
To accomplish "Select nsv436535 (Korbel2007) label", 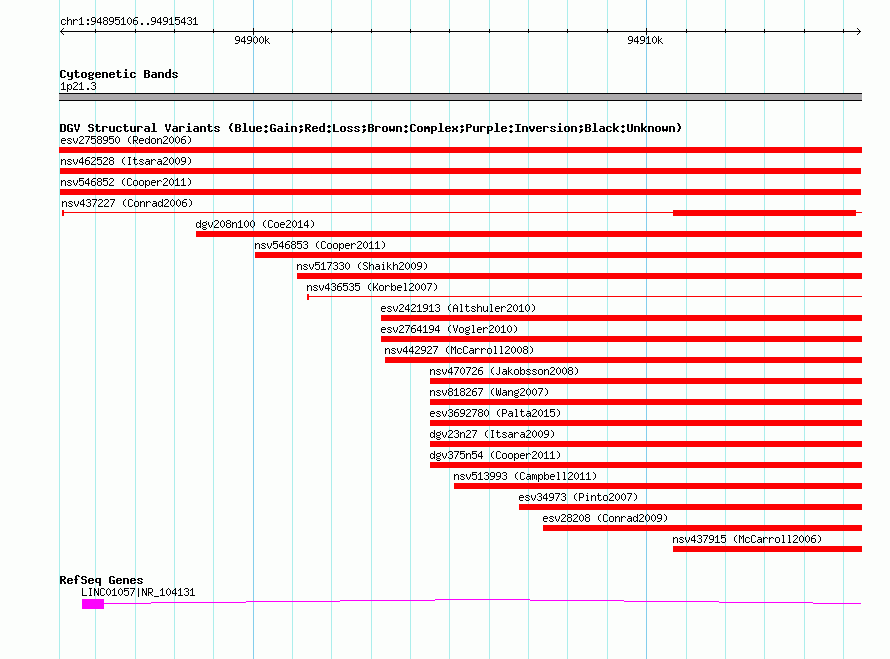I will tap(372, 287).
